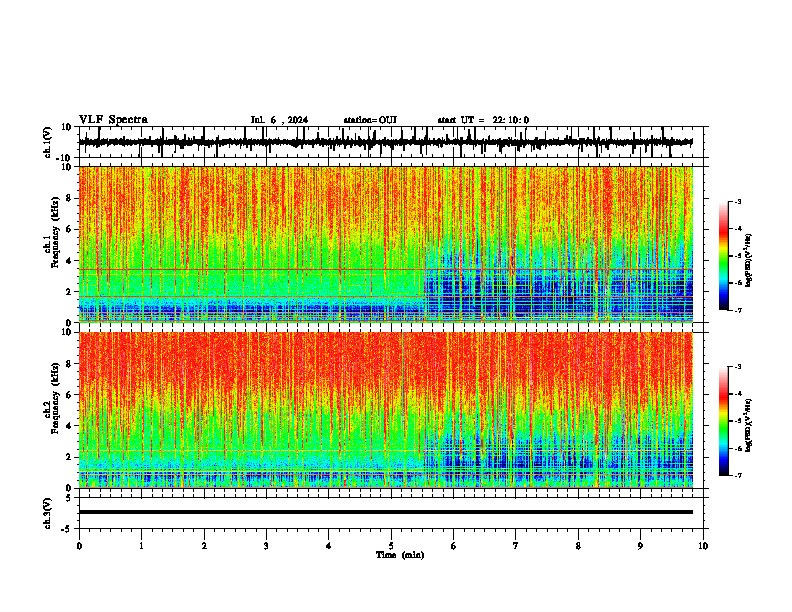Click time tick label '5' on x-axis
The image size is (792, 612).
(x=391, y=546)
